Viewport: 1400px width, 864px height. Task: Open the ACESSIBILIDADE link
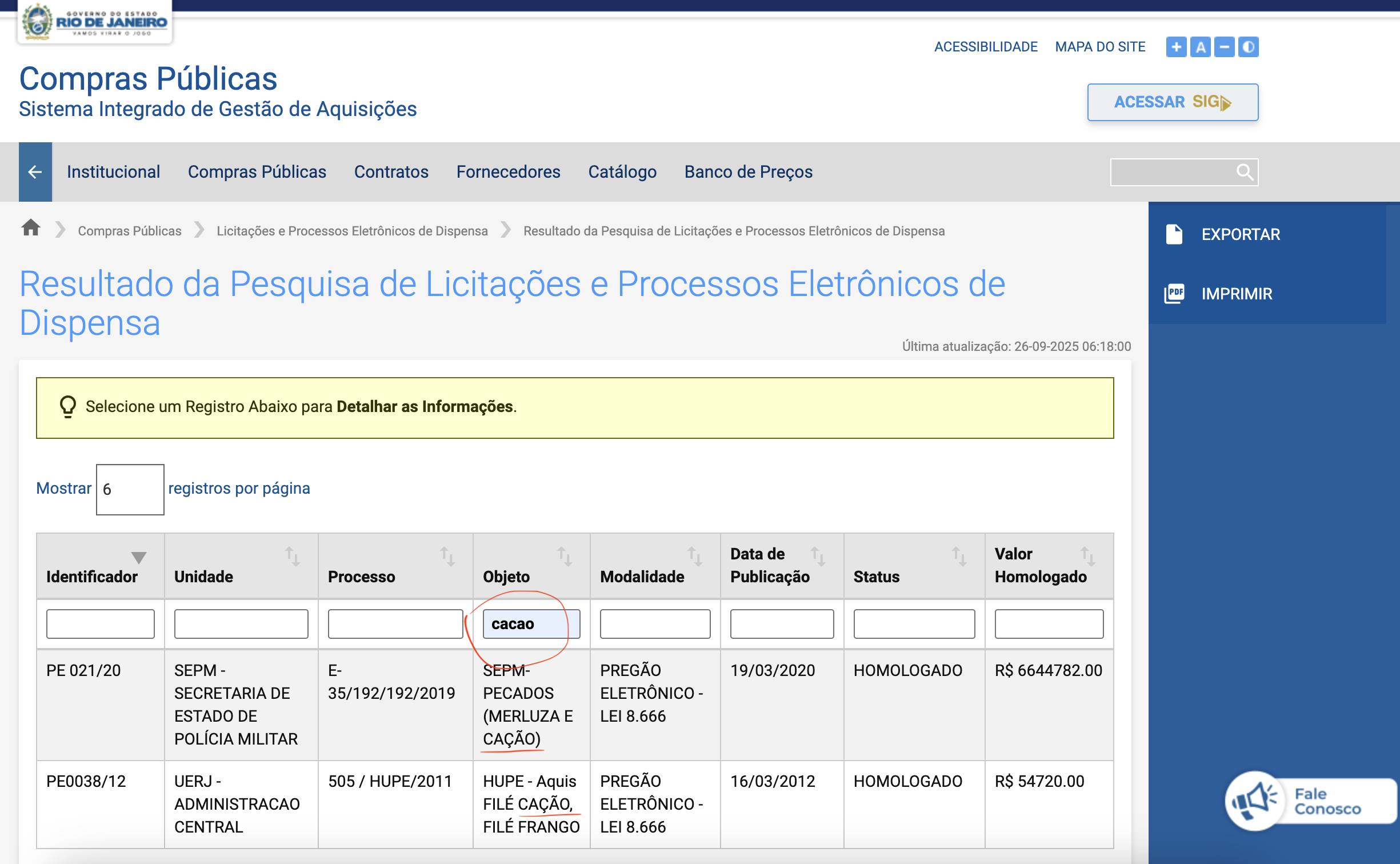(986, 47)
